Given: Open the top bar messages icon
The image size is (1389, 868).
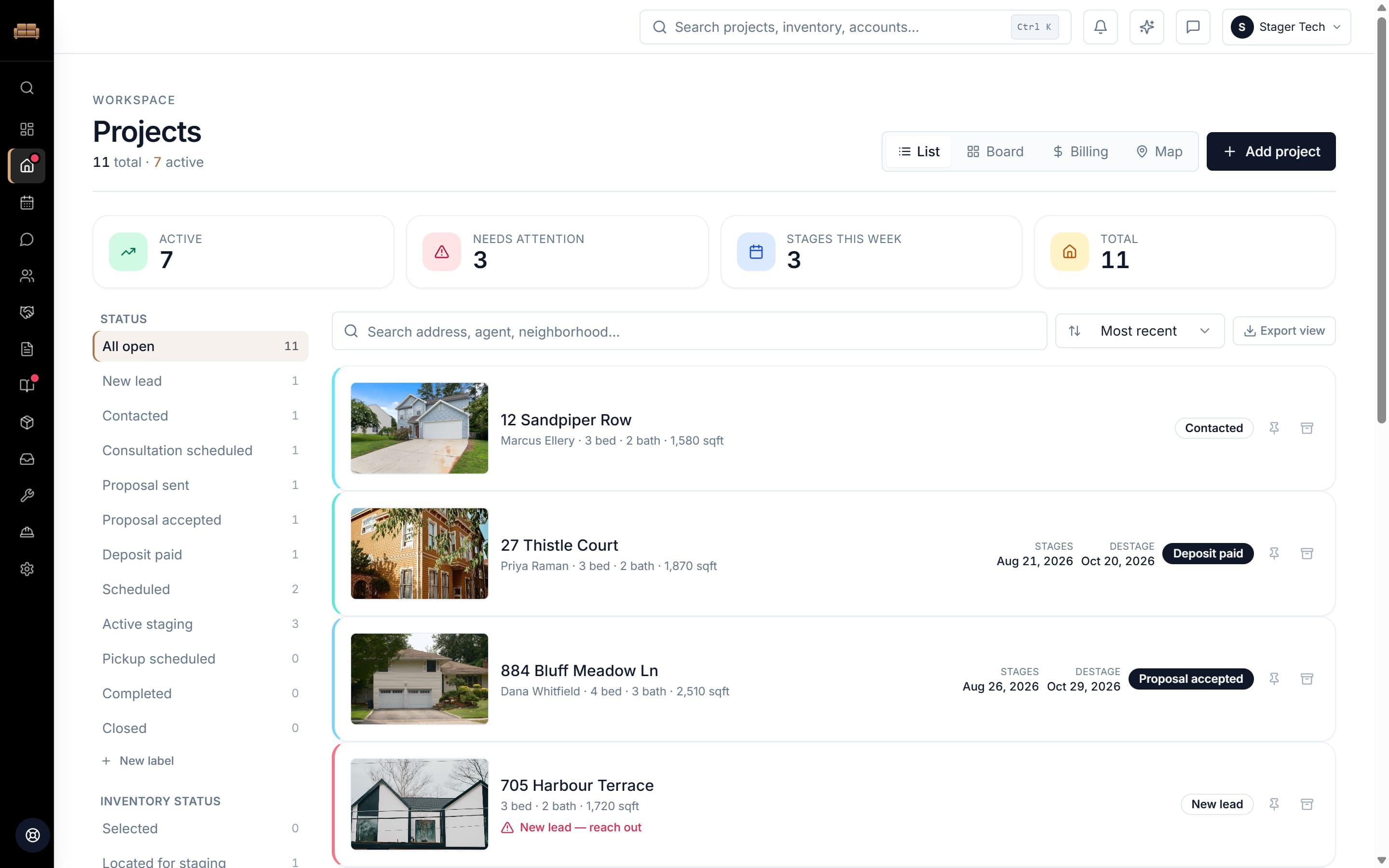Looking at the screenshot, I should click(1193, 27).
